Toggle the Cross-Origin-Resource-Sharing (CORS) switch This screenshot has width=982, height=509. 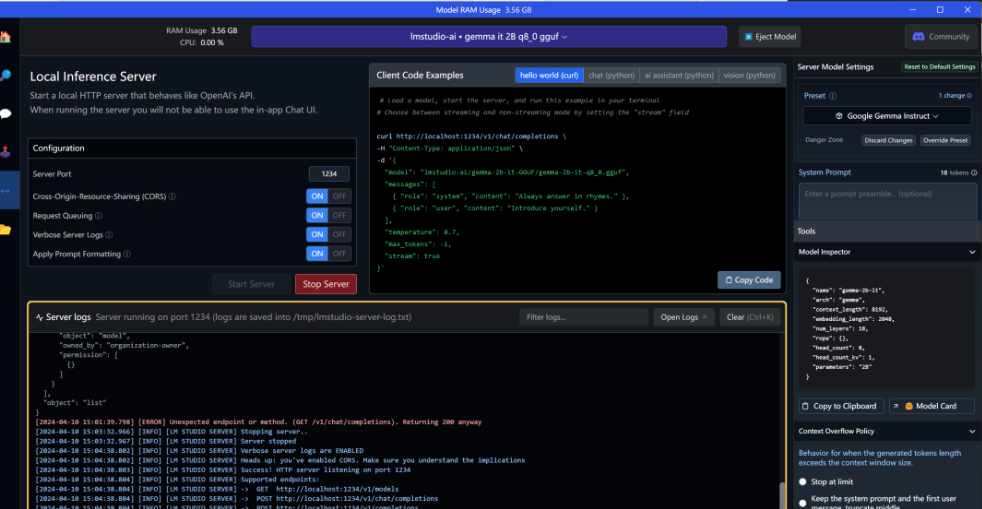tap(329, 197)
